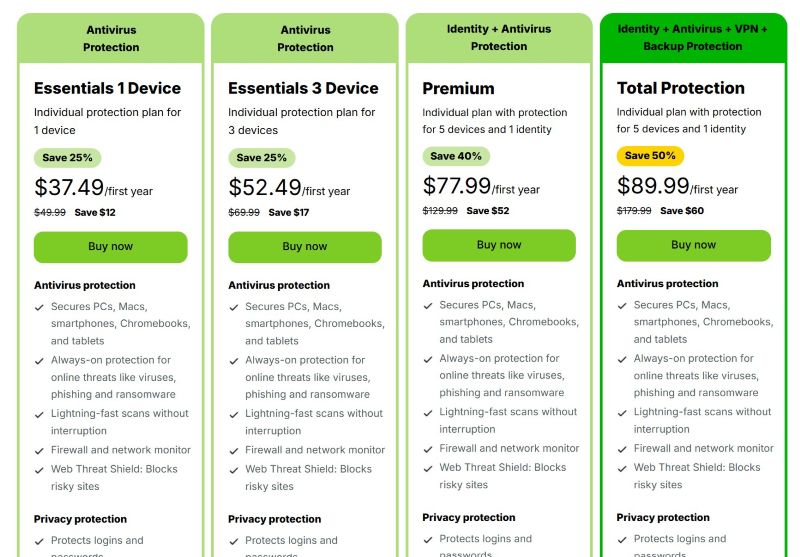Click the Identity + Antivirus Protection header
Screen dimensions: 800x557
(499, 38)
